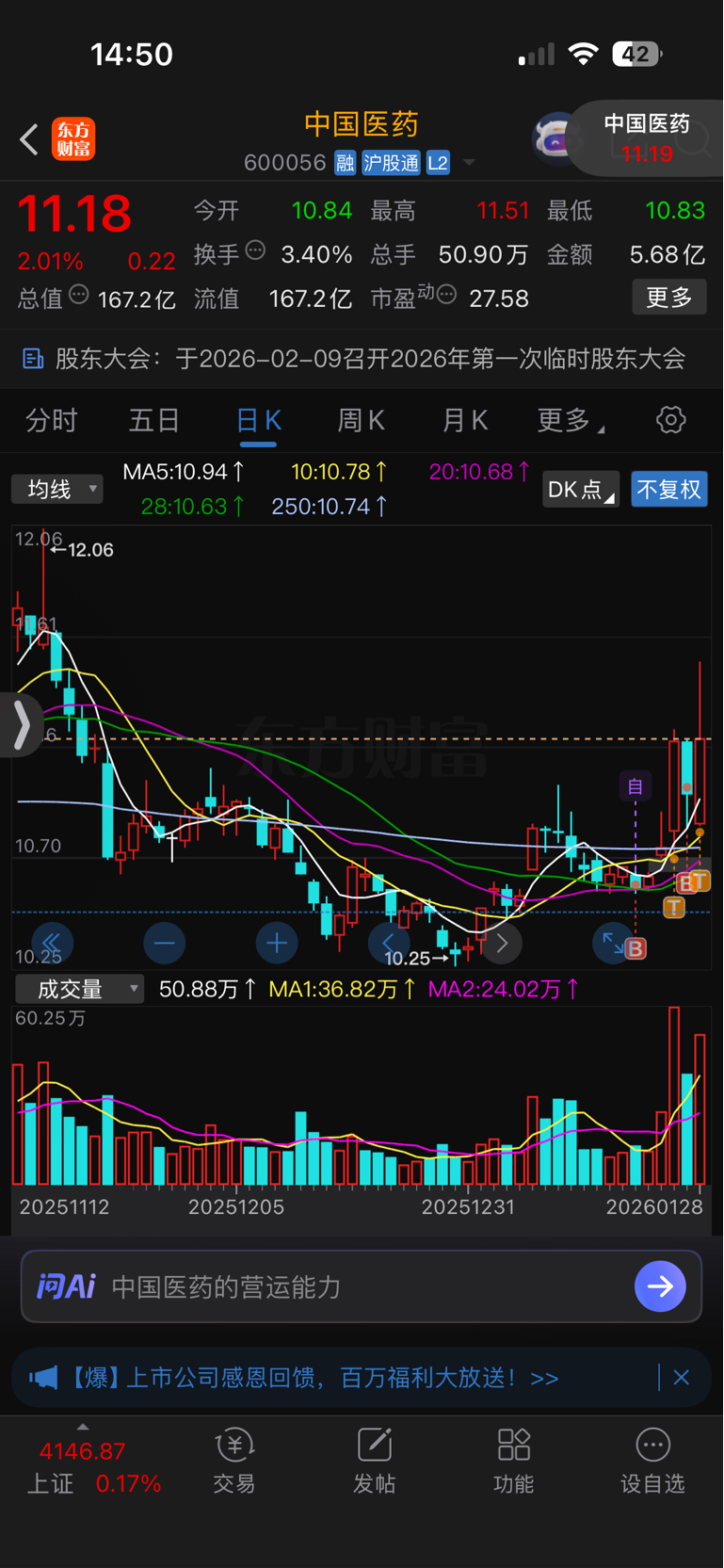This screenshot has height=1568, width=724.
Task: Tap the MA2:24.02万 volume average
Action: (x=504, y=989)
